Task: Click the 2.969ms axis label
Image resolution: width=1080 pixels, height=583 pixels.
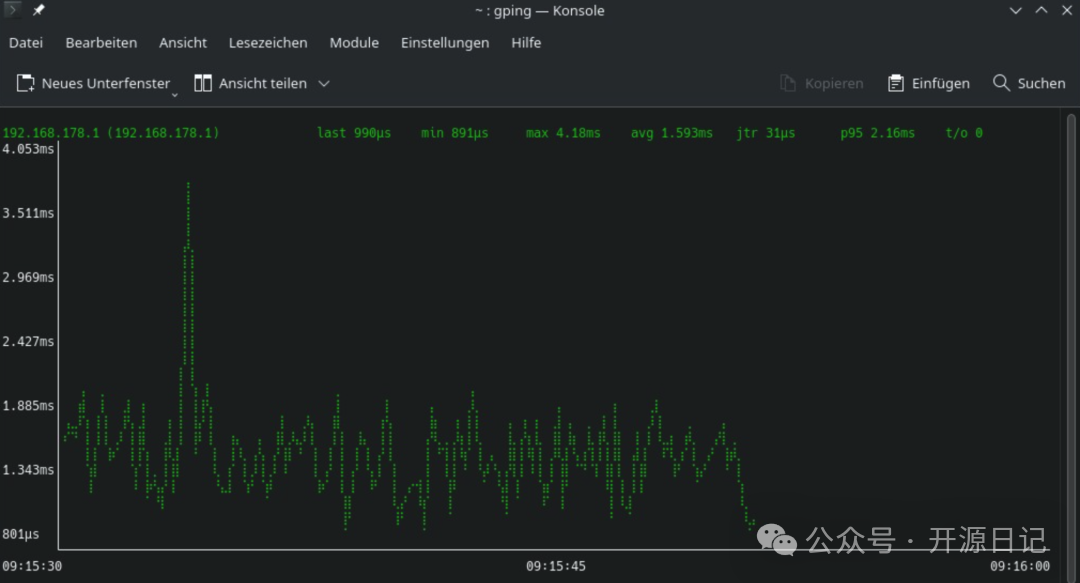Action: [28, 277]
